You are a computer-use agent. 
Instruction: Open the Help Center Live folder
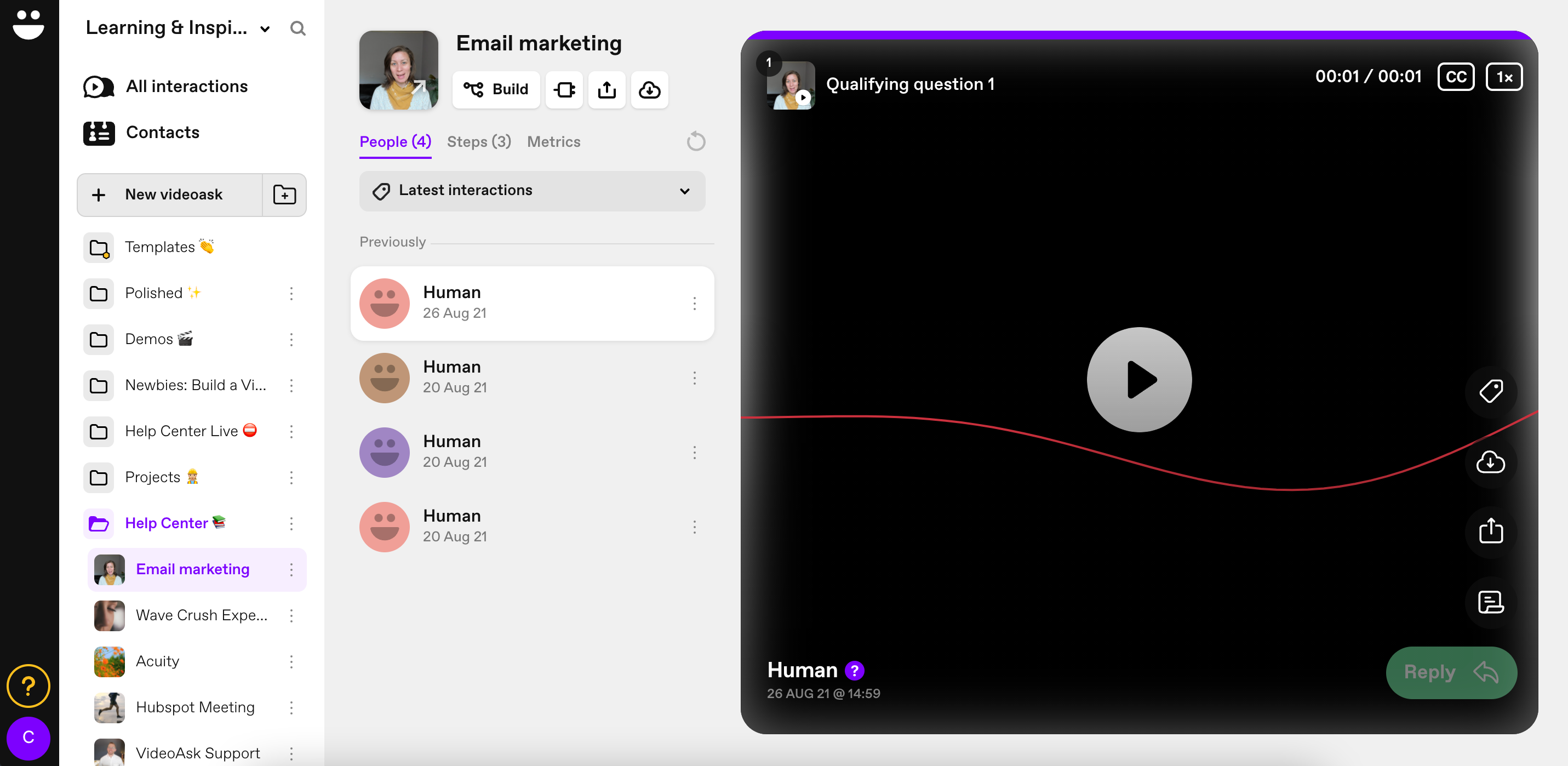(x=170, y=431)
